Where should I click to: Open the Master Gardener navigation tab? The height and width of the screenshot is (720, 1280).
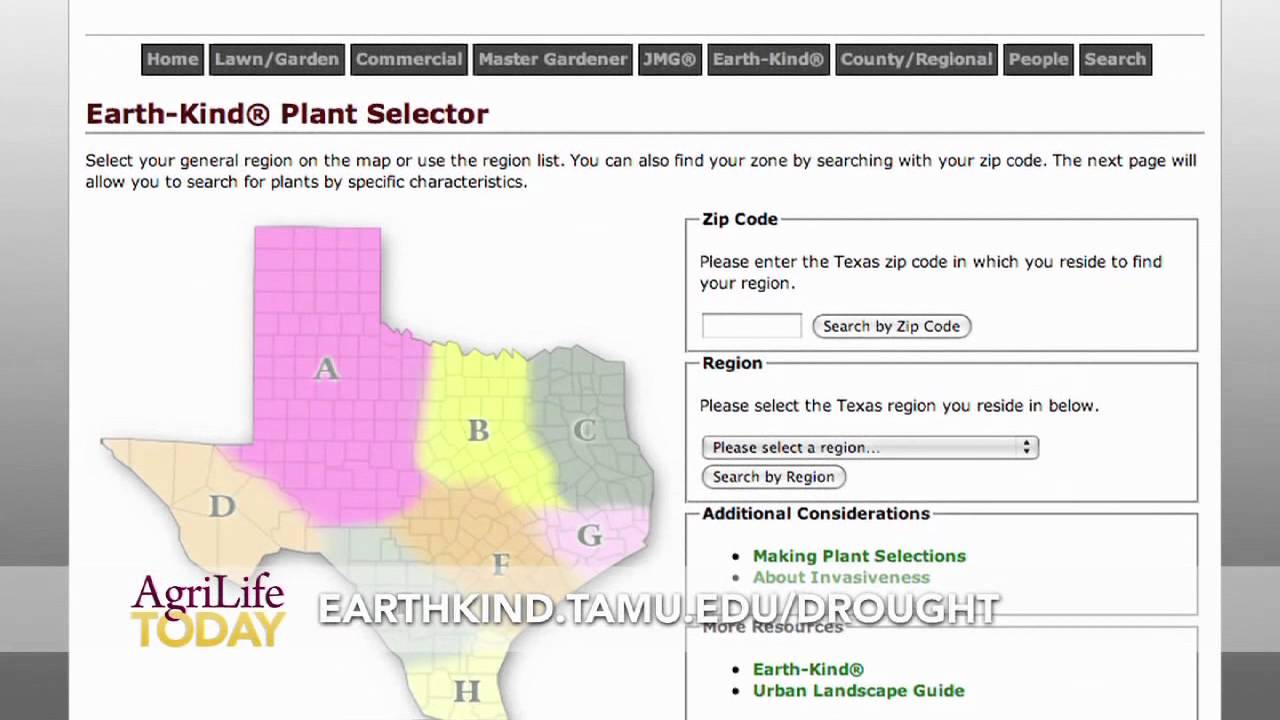click(553, 59)
